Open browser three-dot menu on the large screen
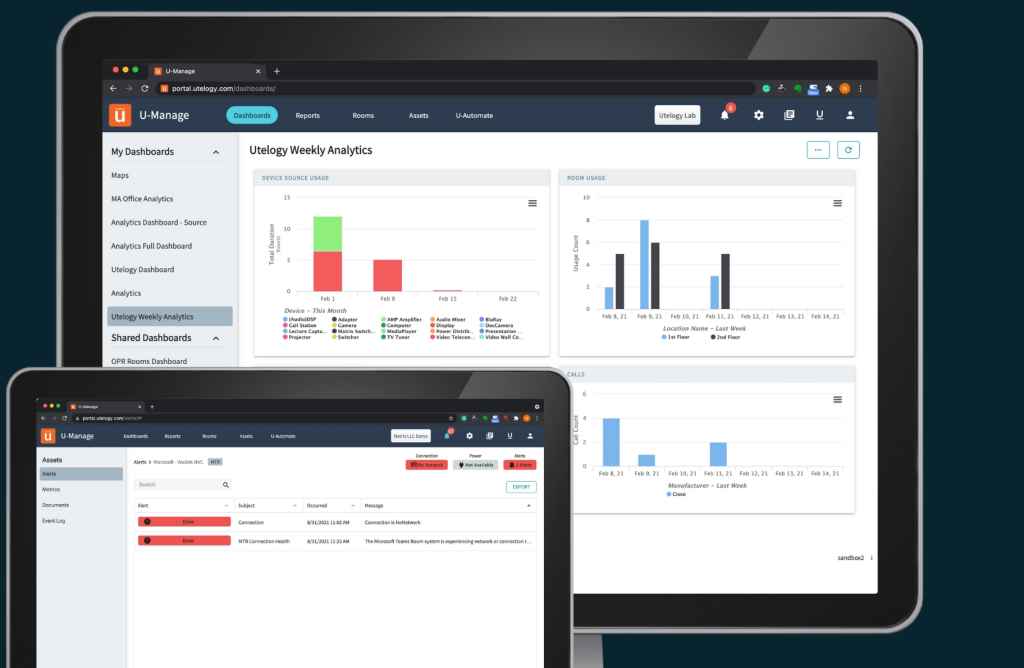Screen dimensions: 1024x668 click(860, 88)
